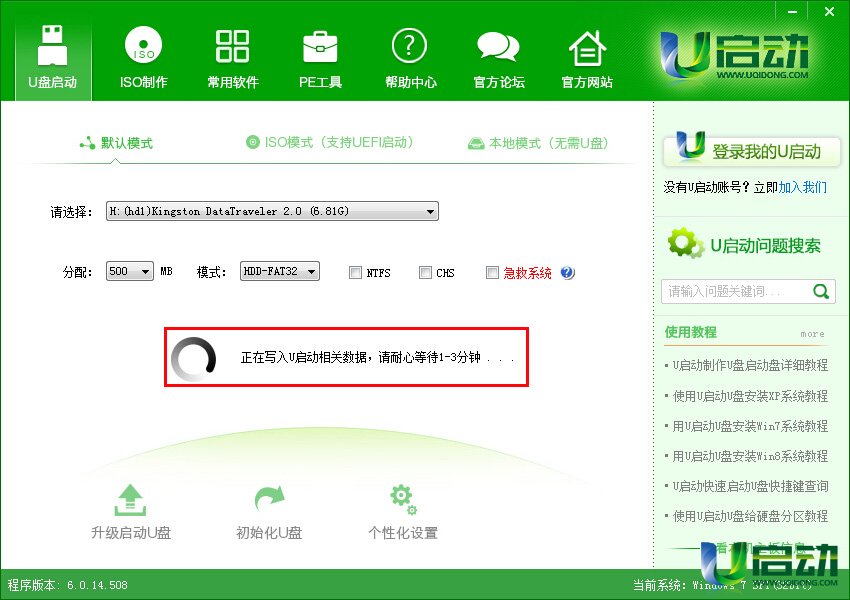Switch to 默认模式 tab
Image resolution: width=850 pixels, height=600 pixels.
[116, 143]
